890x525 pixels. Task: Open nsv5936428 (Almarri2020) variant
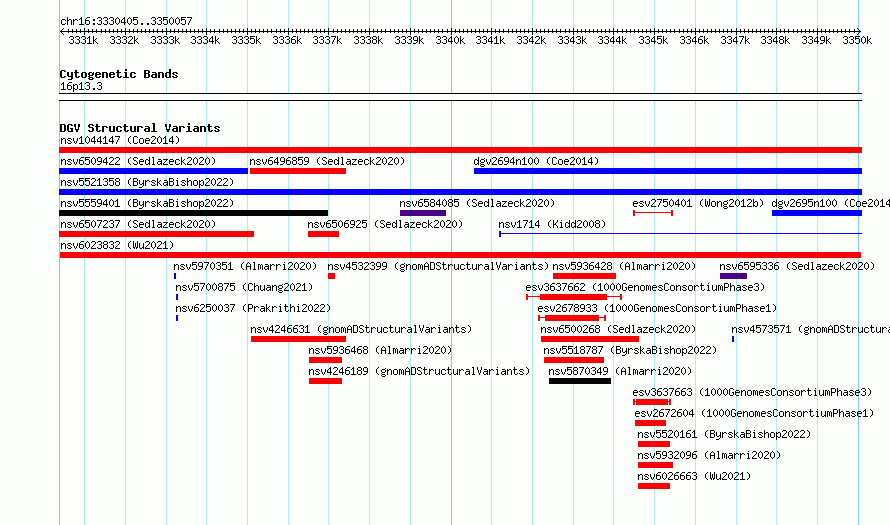pos(624,266)
